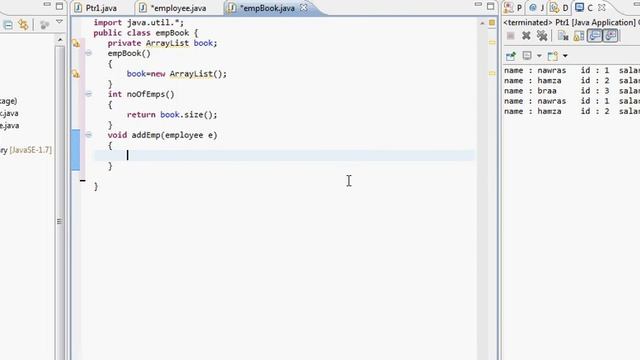Click Collapse All in Package Explorer

(8, 25)
